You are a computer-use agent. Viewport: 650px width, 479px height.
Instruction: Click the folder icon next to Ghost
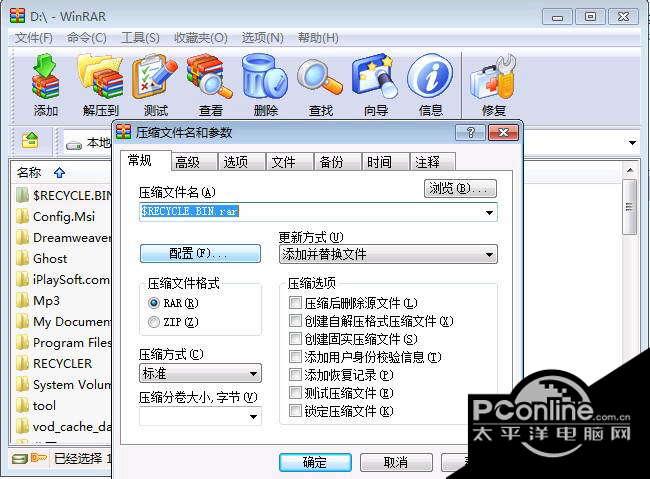[x=22, y=258]
